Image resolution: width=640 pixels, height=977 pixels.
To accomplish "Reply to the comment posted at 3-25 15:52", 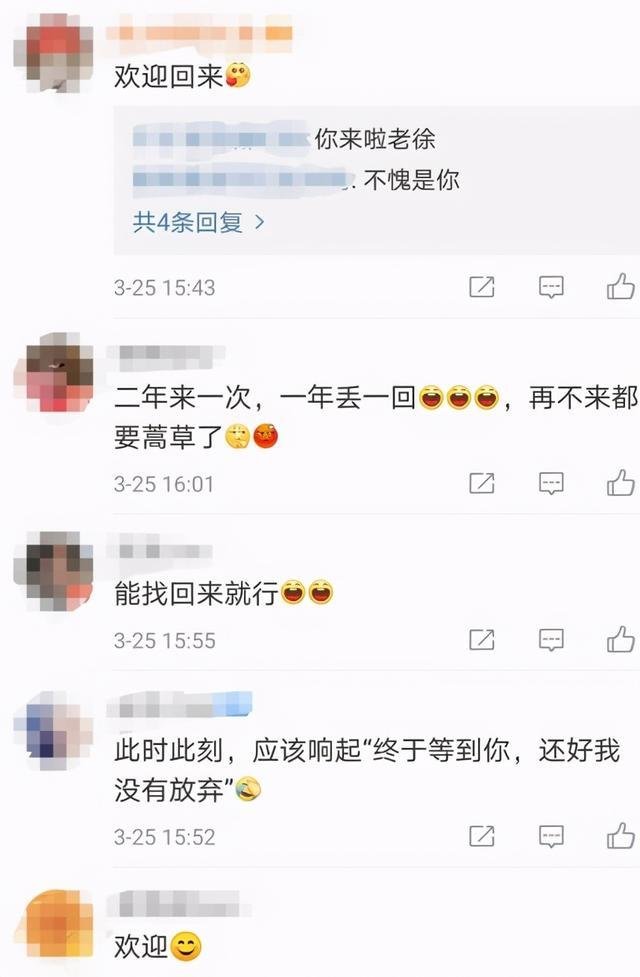I will [551, 836].
